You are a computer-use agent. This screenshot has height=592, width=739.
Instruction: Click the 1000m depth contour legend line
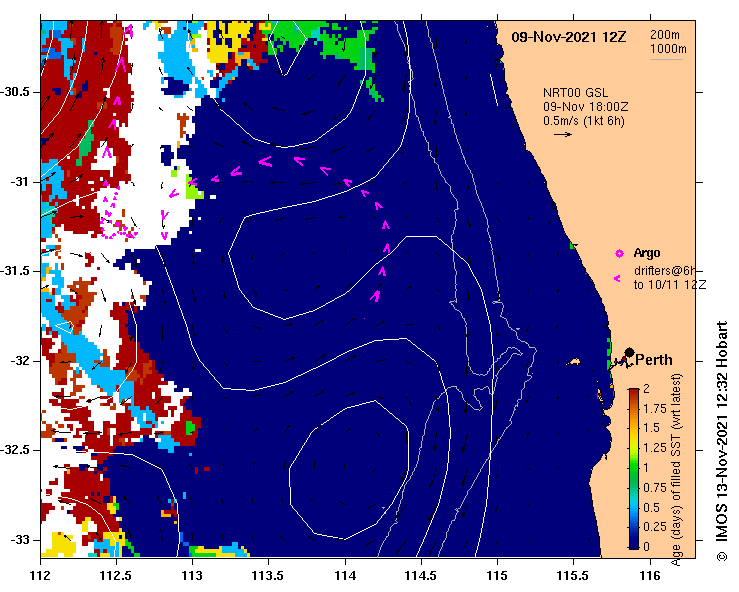(666, 59)
